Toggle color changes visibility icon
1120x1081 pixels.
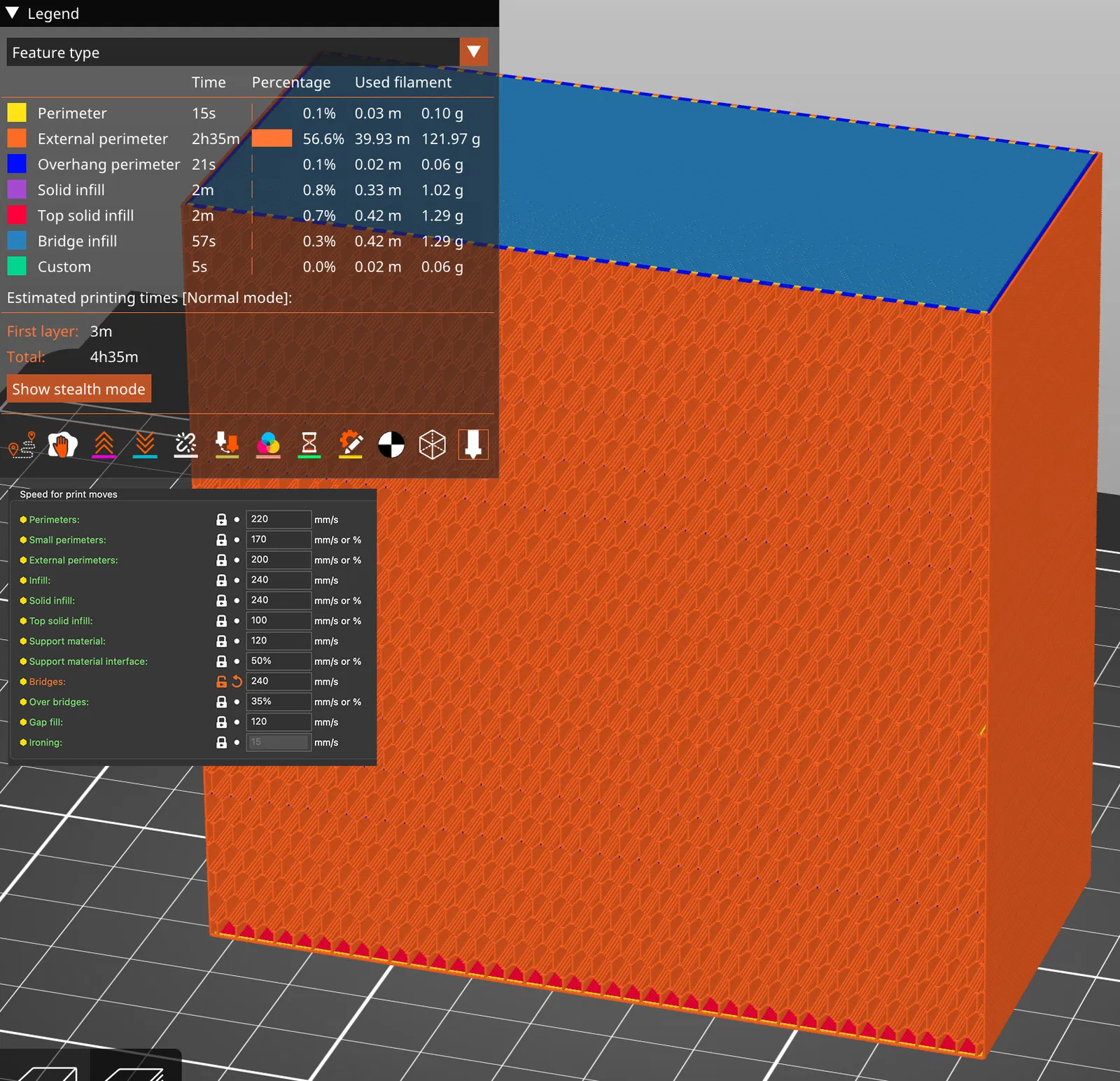tap(268, 445)
